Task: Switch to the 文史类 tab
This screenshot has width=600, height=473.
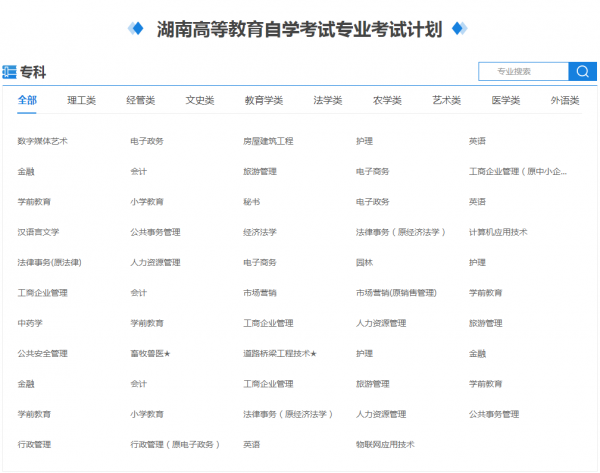Action: click(x=200, y=101)
